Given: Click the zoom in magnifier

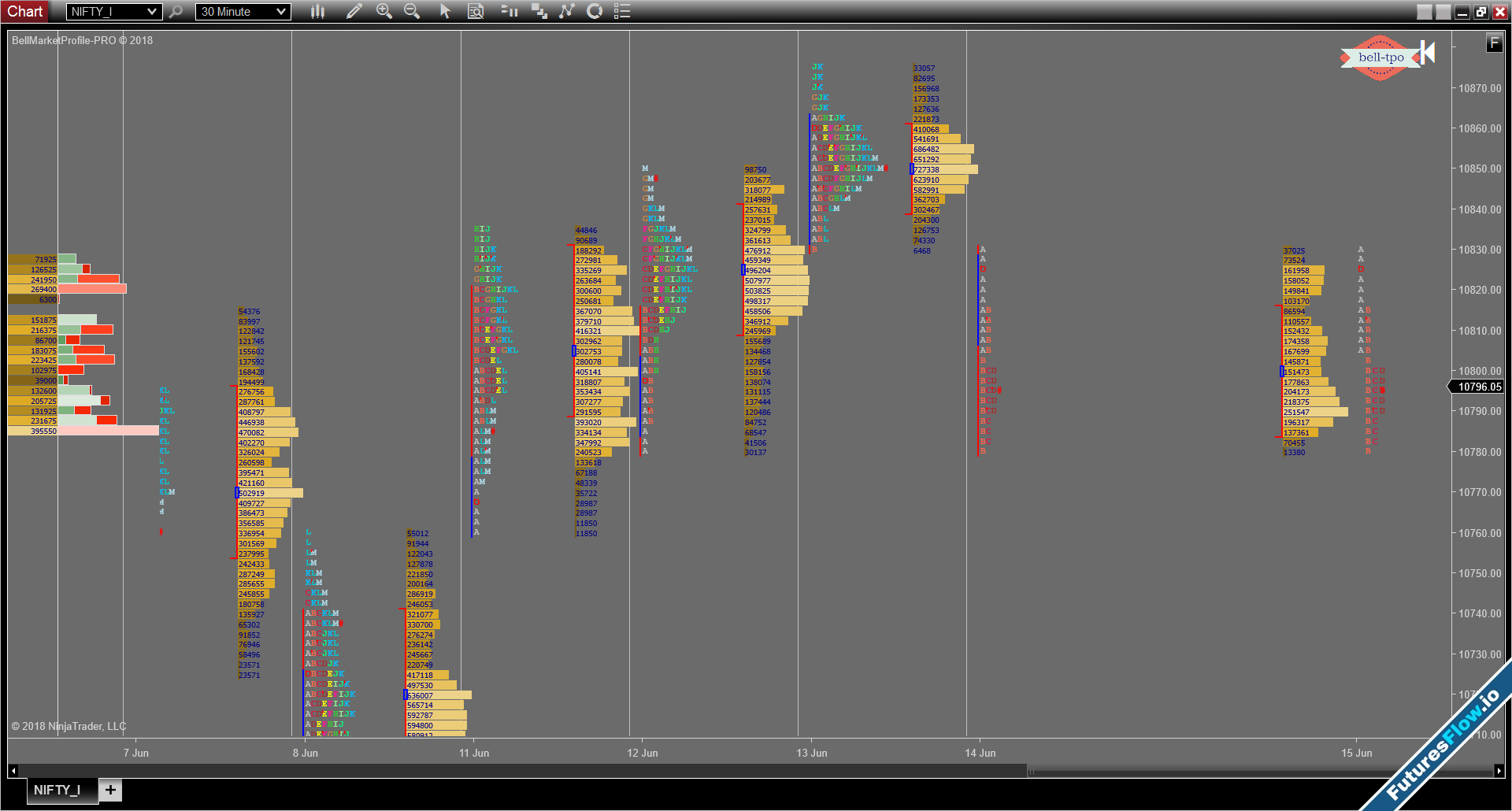Looking at the screenshot, I should click(x=384, y=11).
